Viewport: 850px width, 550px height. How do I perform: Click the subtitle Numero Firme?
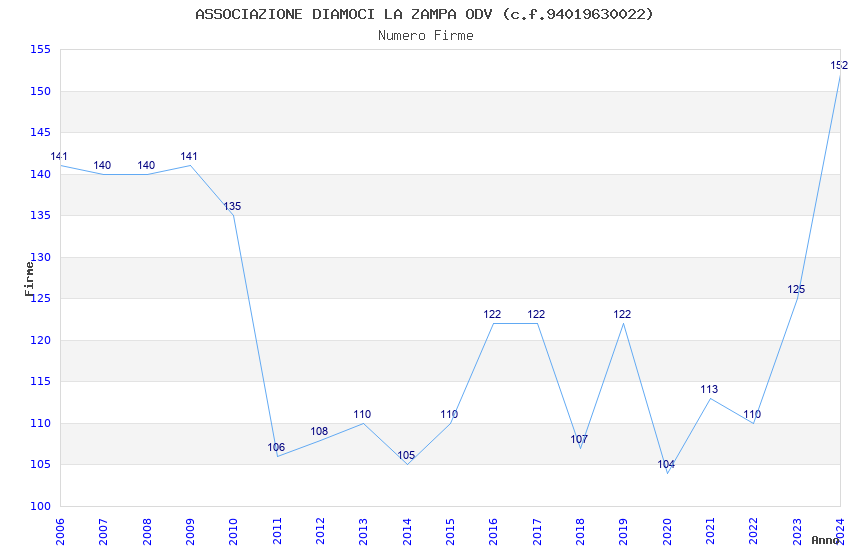426,36
